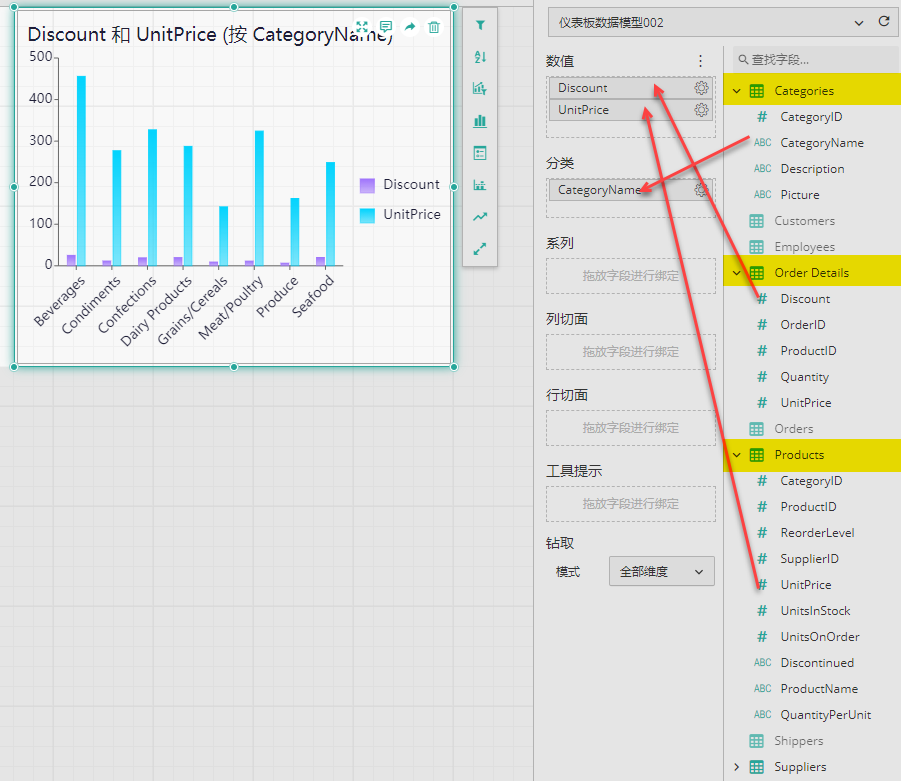Select QuantityPerUnit field under Products
This screenshot has width=901, height=781.
(x=826, y=715)
